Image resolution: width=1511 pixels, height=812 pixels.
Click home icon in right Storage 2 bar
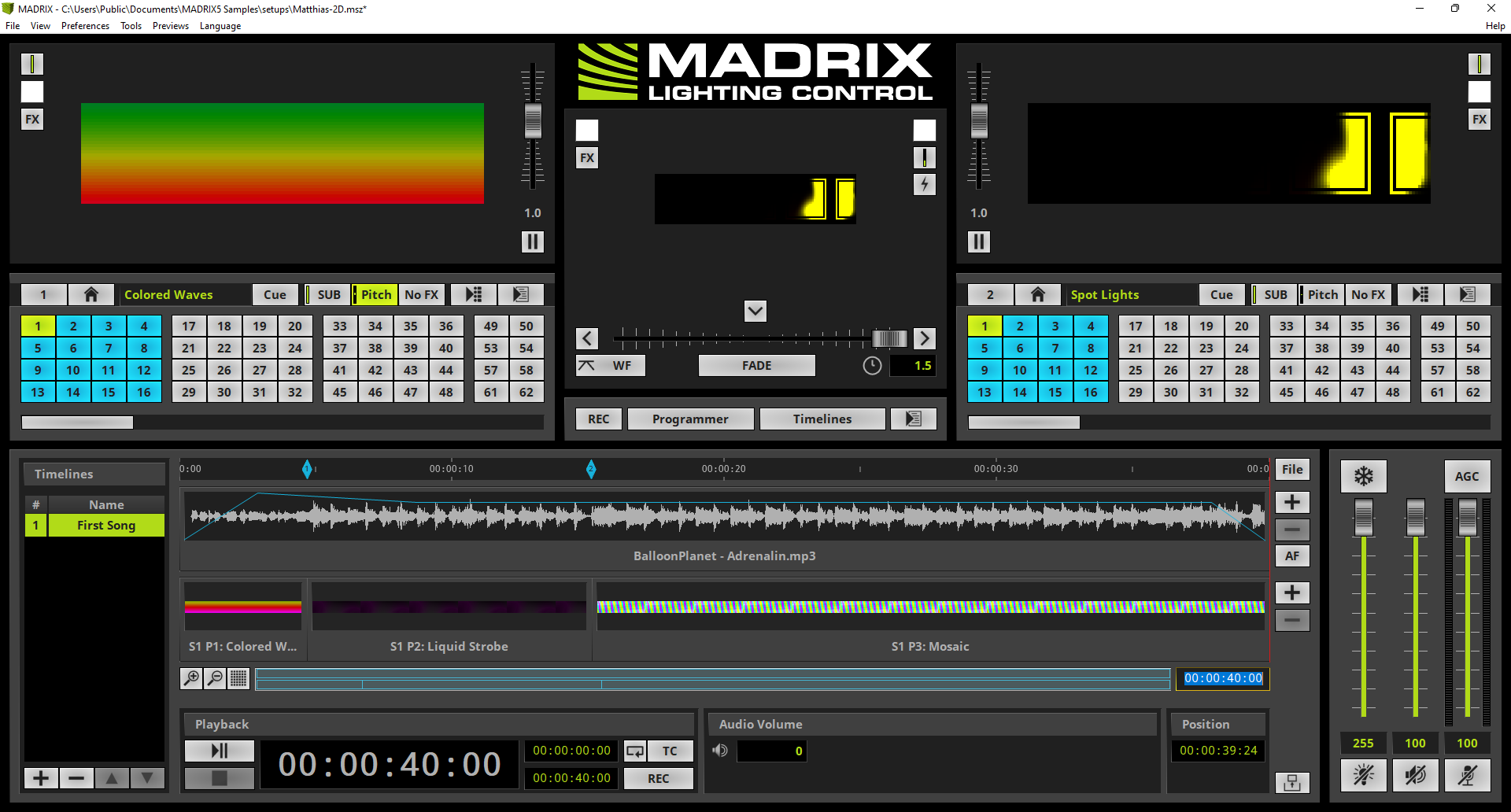coord(1038,294)
